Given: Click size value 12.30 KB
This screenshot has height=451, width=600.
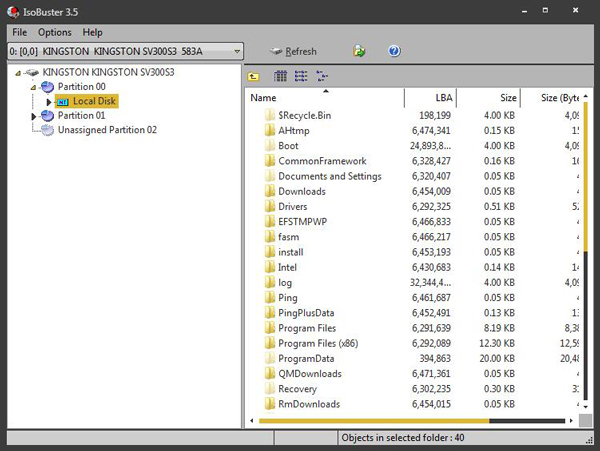Looking at the screenshot, I should (497, 343).
